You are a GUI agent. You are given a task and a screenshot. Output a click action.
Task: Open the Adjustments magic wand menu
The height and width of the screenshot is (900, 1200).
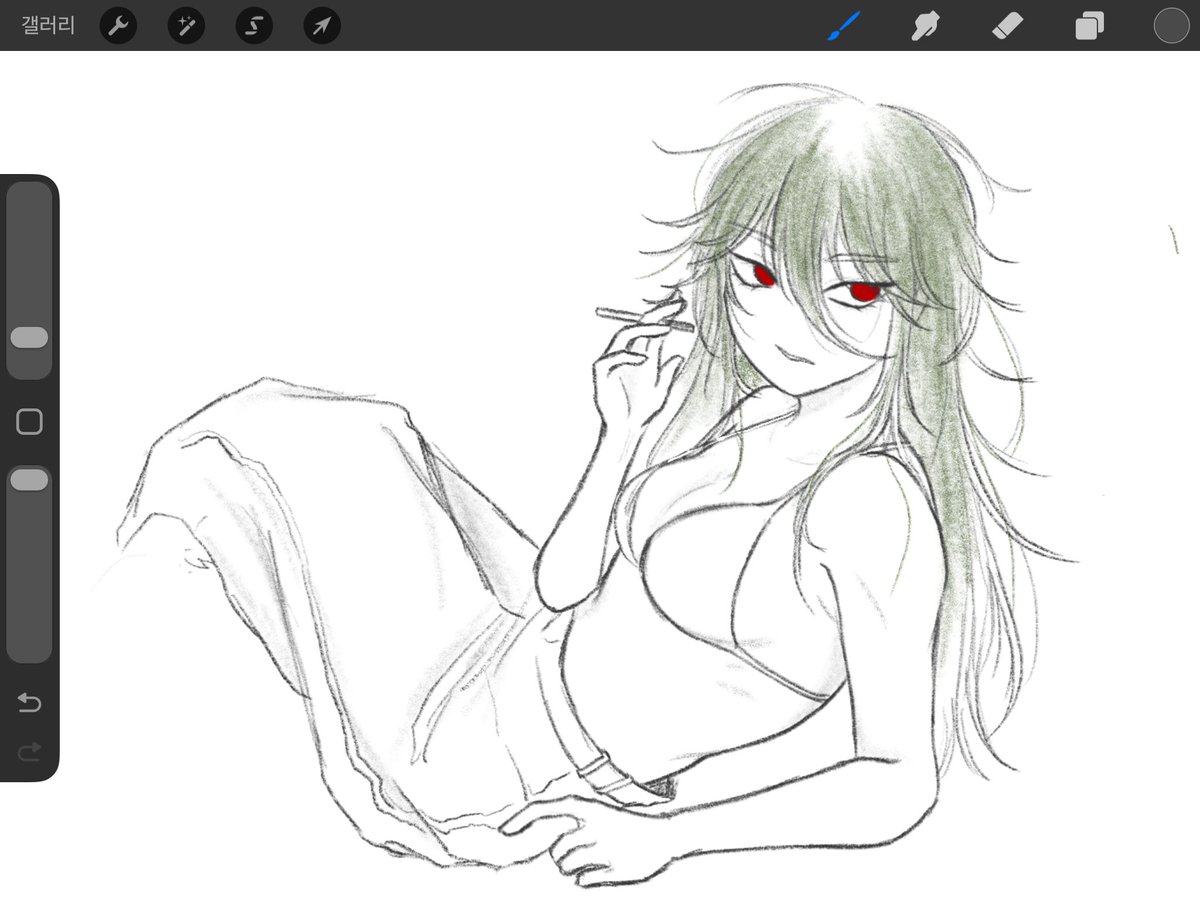click(186, 26)
